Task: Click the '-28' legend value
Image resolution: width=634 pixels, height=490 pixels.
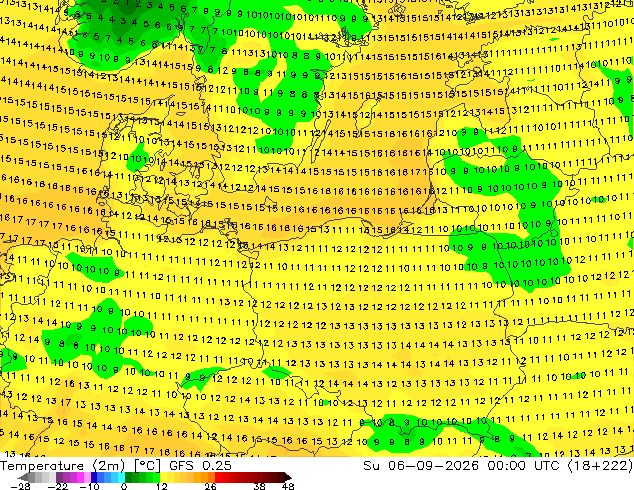Action: click(20, 486)
